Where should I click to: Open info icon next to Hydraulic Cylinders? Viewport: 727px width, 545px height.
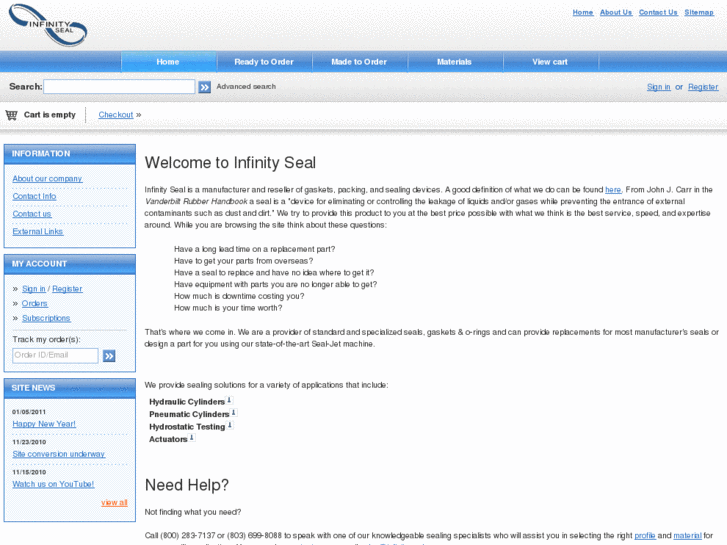[229, 400]
